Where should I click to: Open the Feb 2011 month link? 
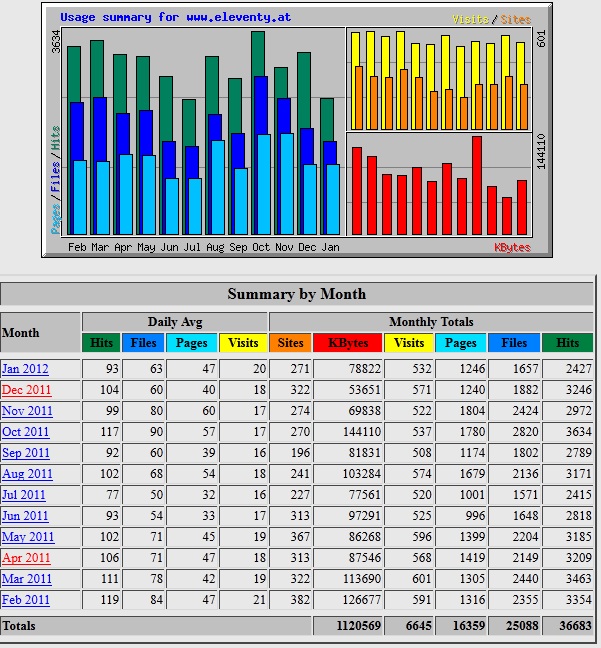coord(26,600)
